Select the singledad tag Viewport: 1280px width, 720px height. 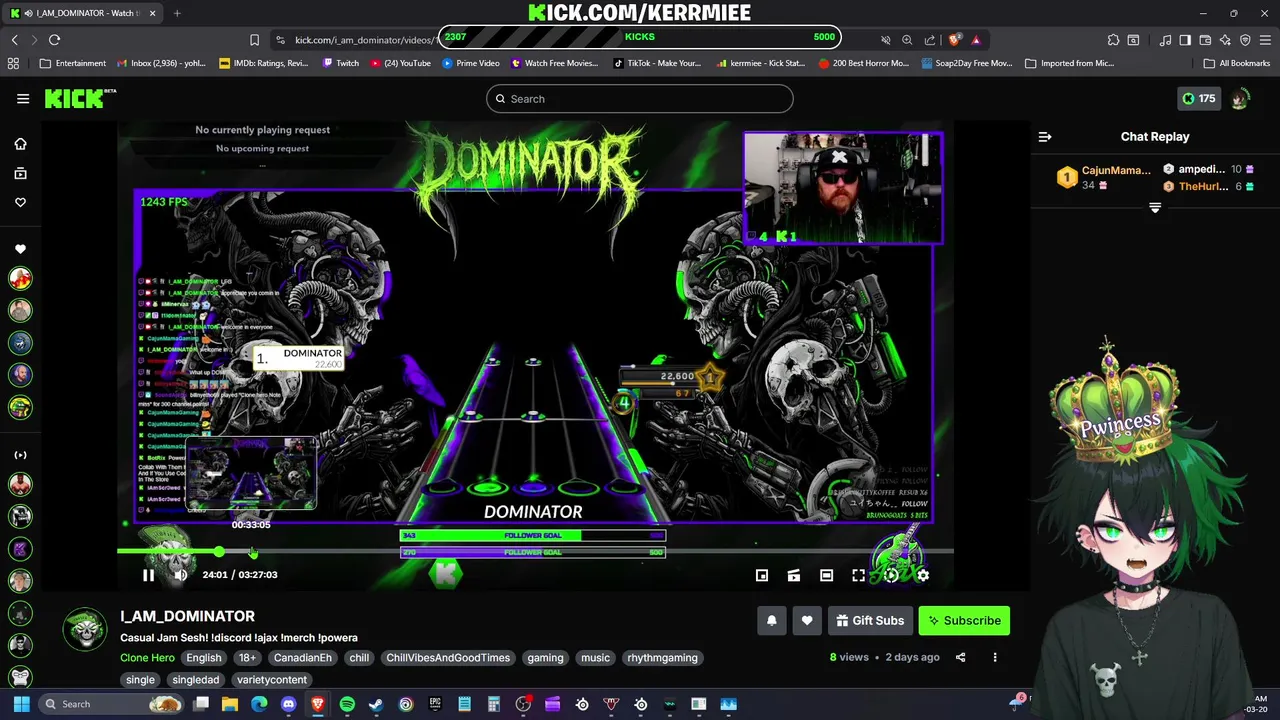tap(195, 680)
